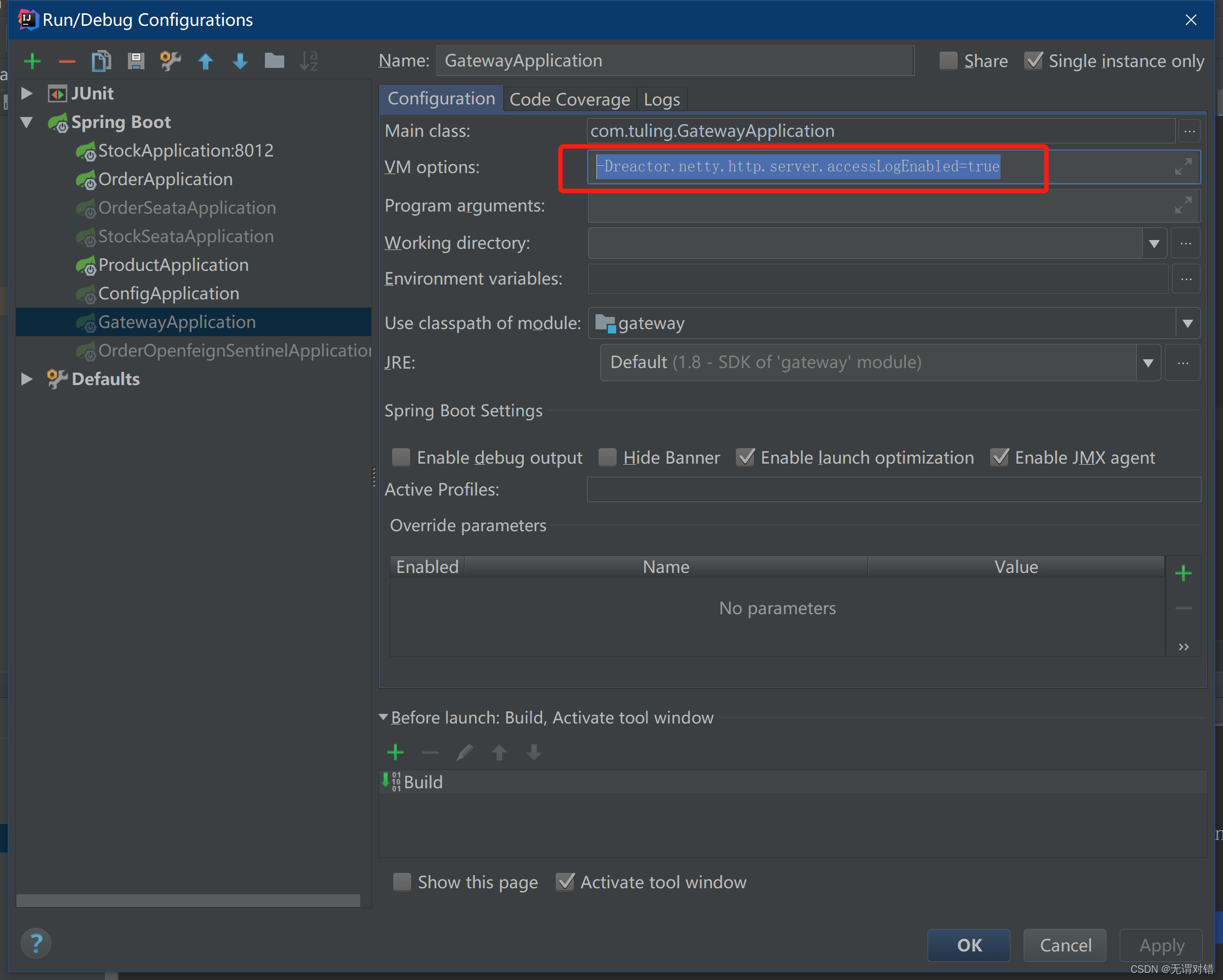Click the Main class text field
This screenshot has height=980, width=1223.
coord(881,131)
